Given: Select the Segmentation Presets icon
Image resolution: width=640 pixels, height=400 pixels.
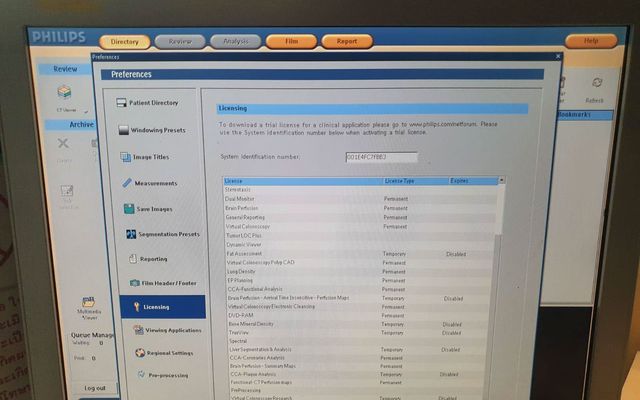Looking at the screenshot, I should point(131,234).
